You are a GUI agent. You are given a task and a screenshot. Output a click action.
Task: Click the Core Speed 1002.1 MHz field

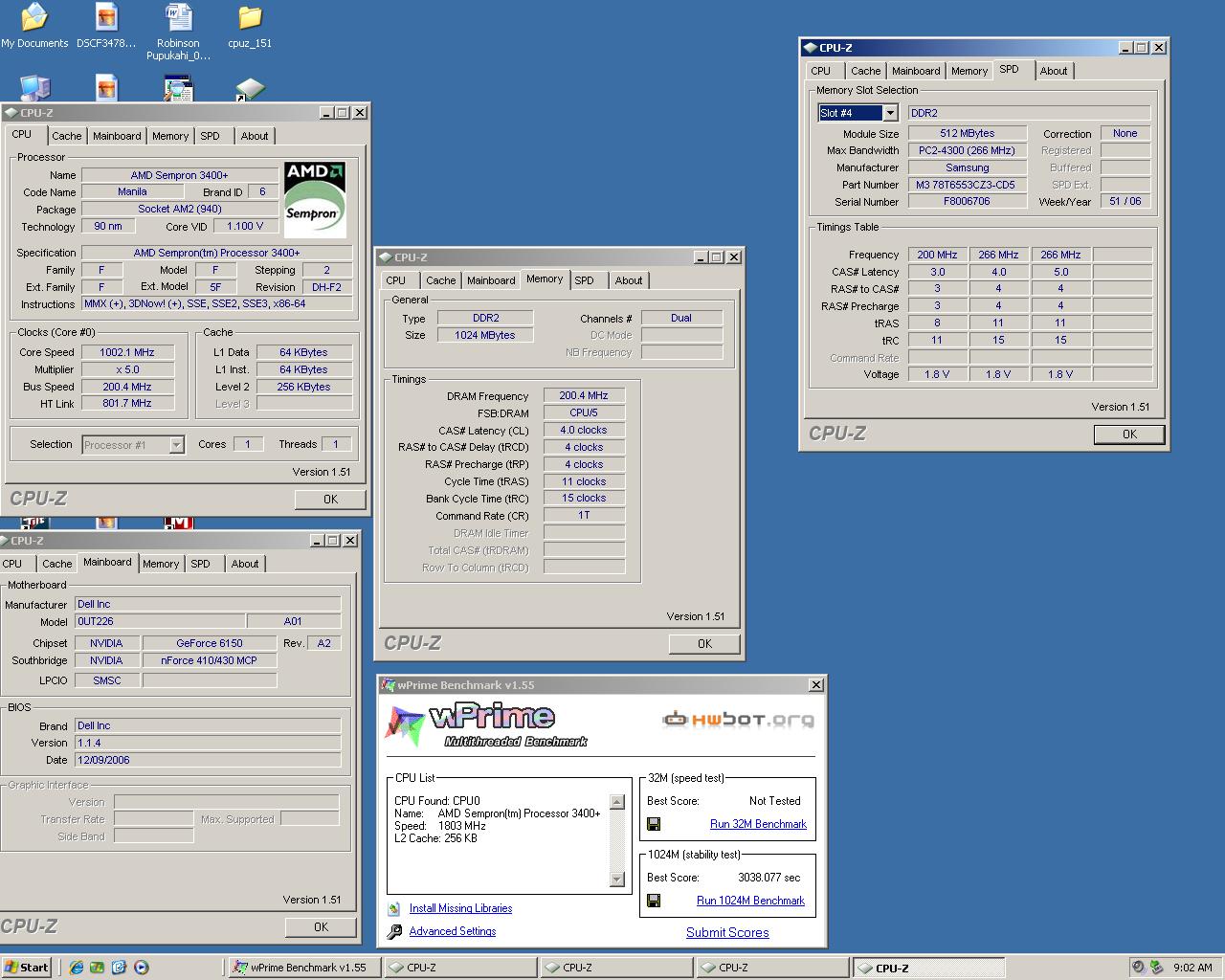tap(127, 352)
